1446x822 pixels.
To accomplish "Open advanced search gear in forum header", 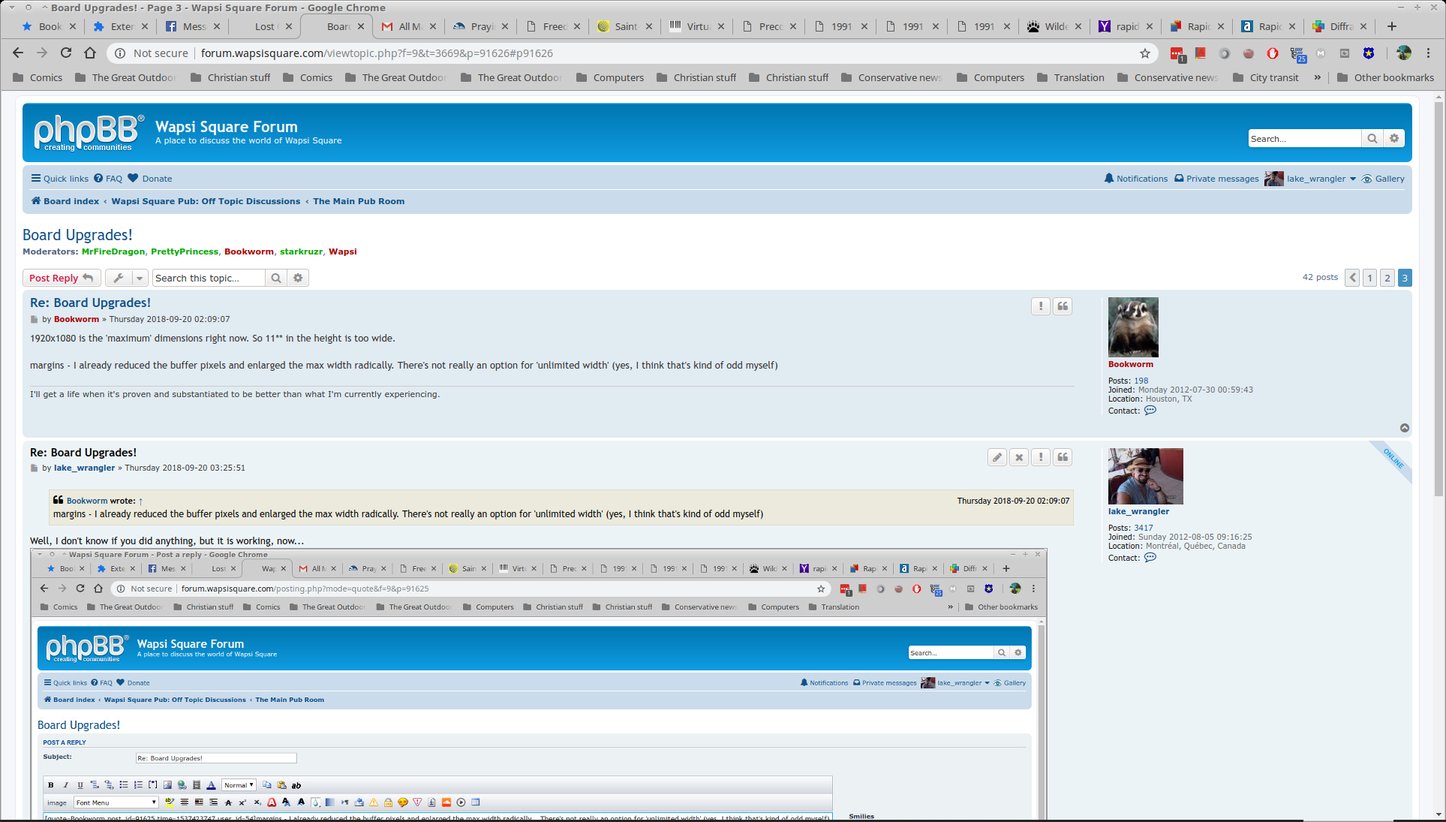I will click(1395, 139).
